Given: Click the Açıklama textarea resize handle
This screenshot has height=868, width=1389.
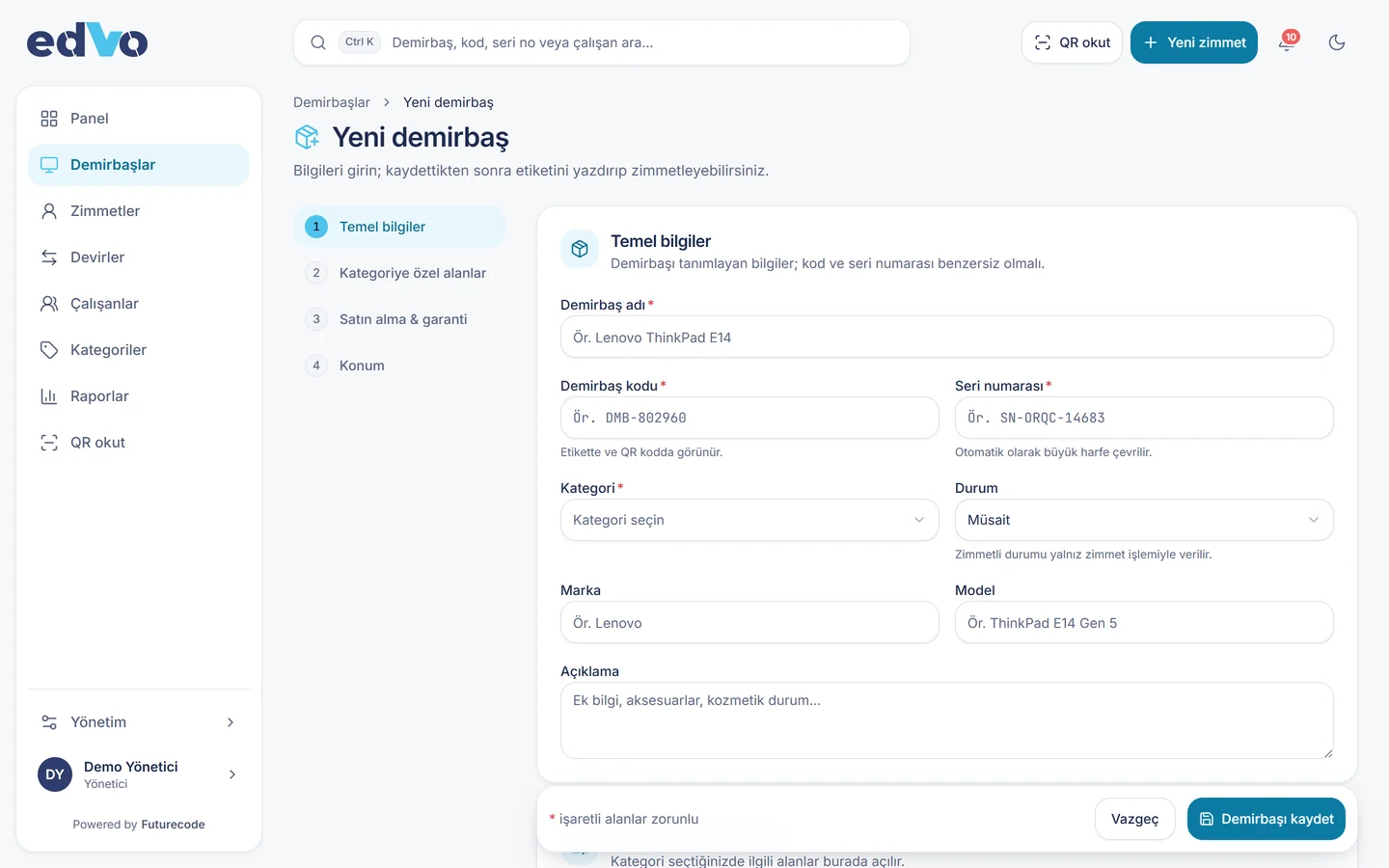Looking at the screenshot, I should [x=1328, y=753].
